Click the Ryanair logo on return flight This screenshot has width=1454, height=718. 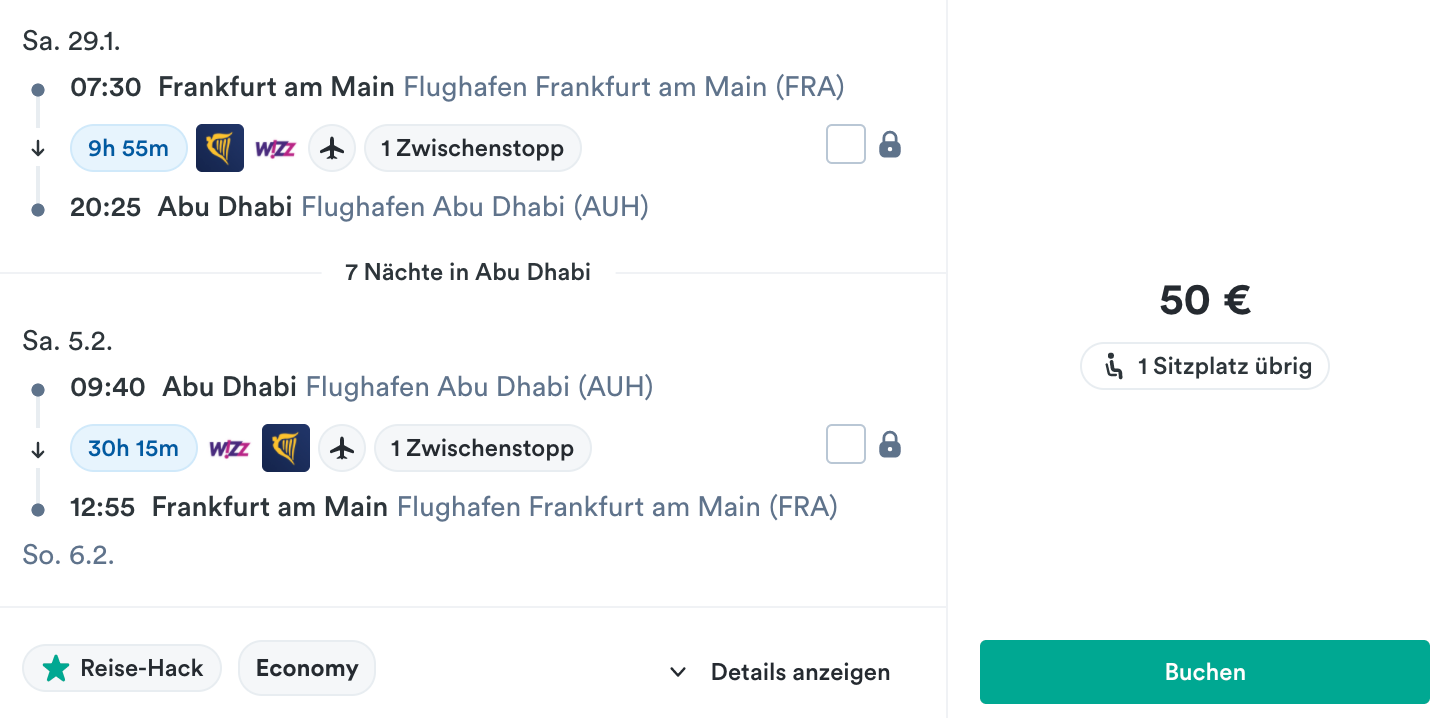[286, 448]
